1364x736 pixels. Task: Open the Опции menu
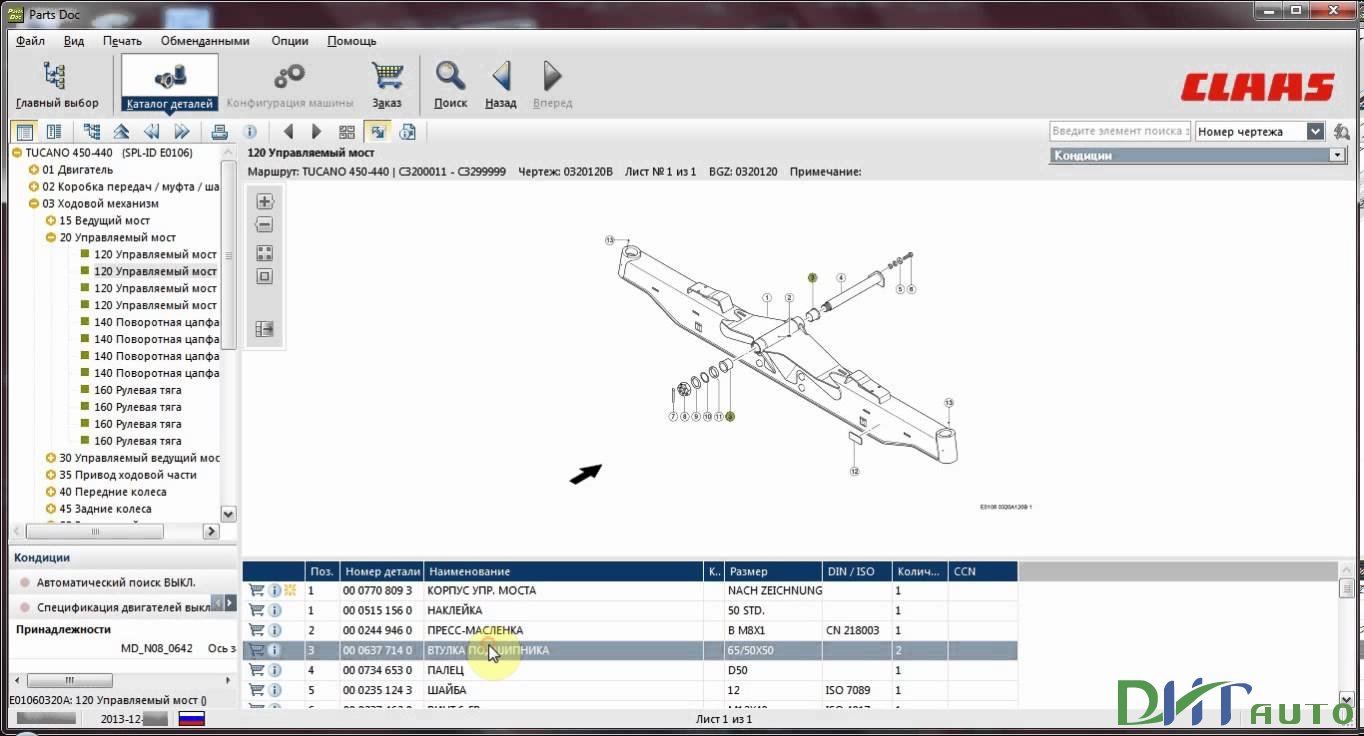pos(290,41)
